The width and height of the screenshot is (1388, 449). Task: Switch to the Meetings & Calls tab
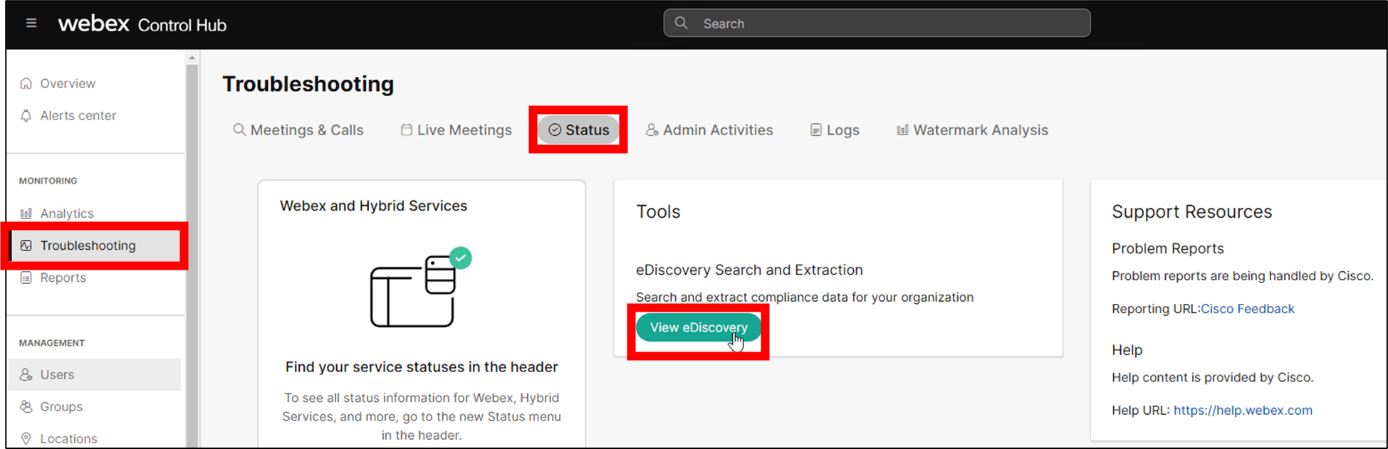(x=298, y=130)
